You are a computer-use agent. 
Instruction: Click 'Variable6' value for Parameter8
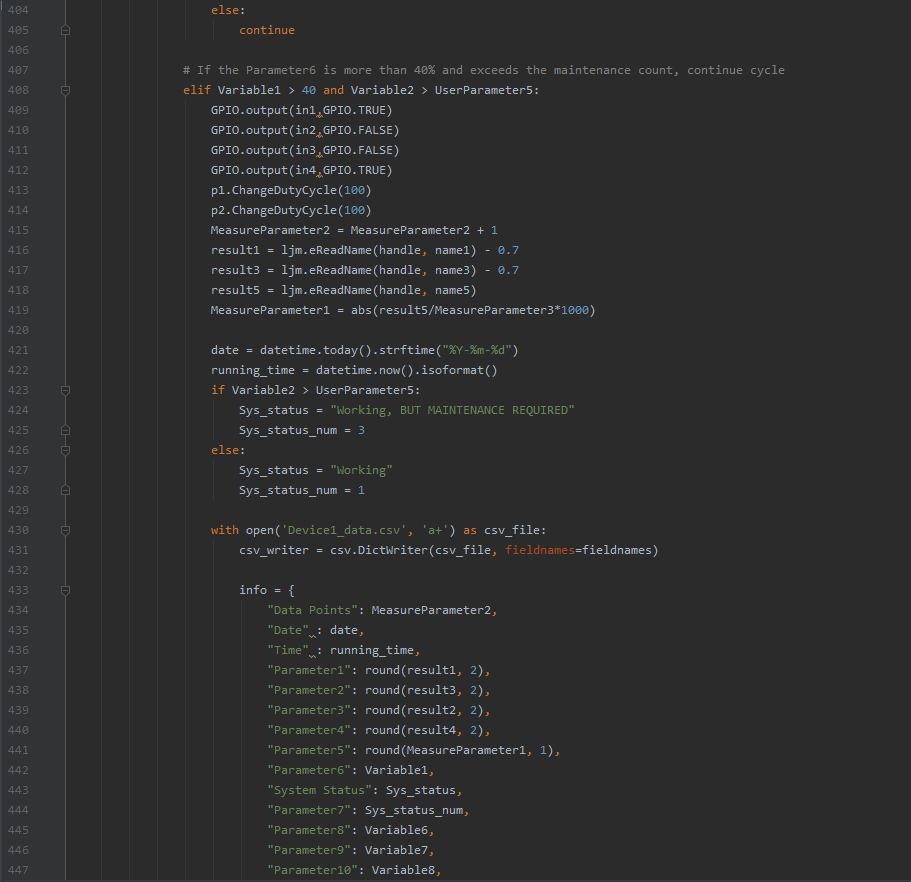[x=396, y=830]
